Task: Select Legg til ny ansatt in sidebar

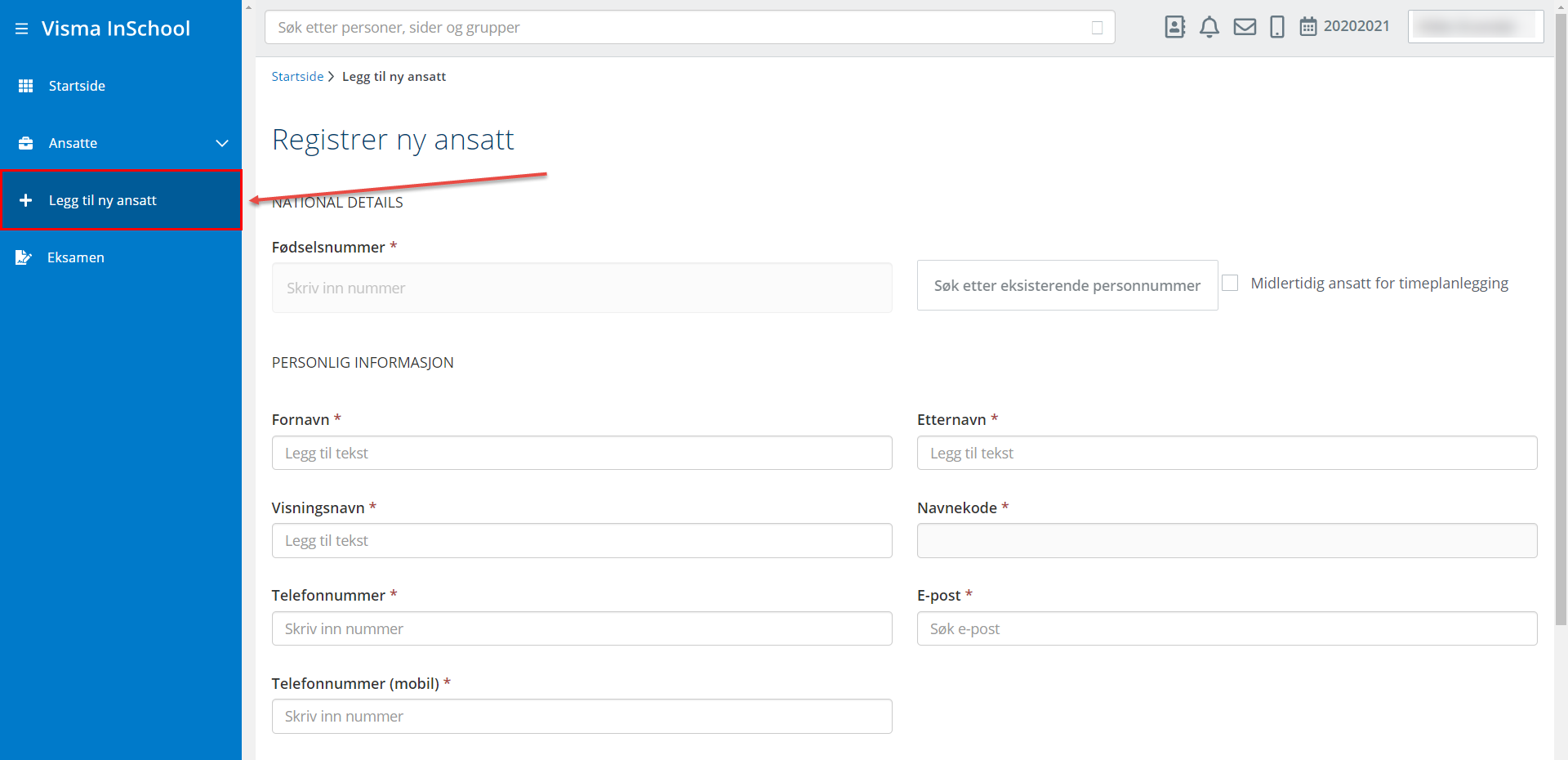Action: coord(121,200)
